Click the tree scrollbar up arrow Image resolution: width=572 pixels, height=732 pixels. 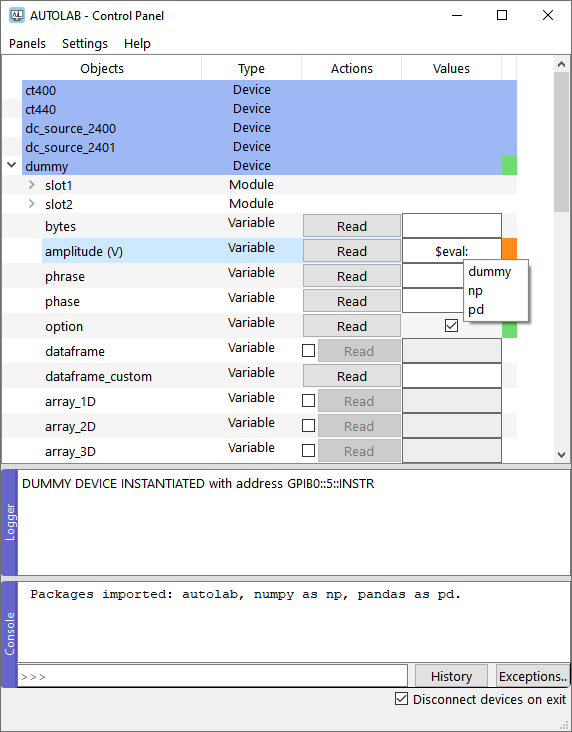[562, 64]
